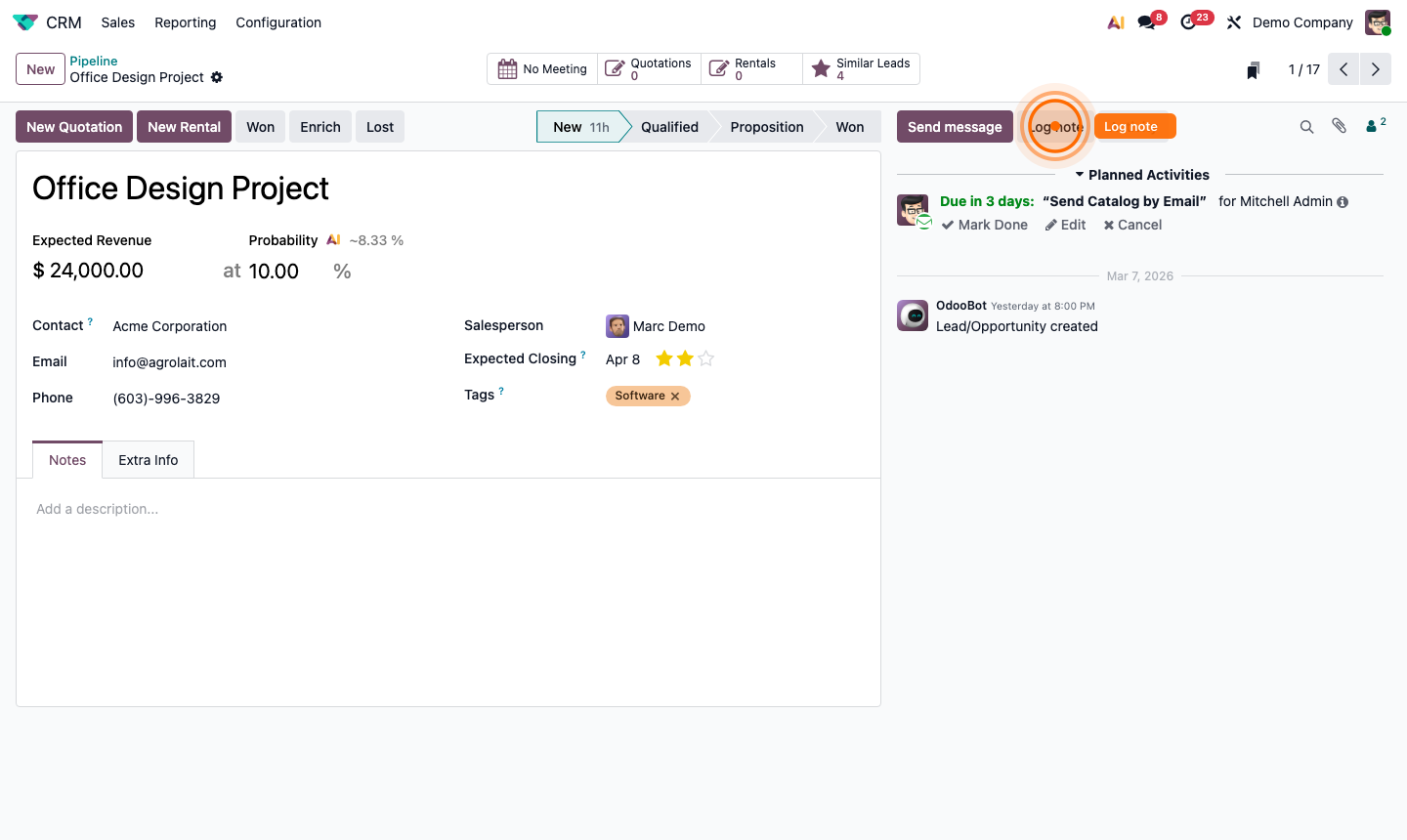Open the tools menu next to Demo Company
This screenshot has height=840, width=1407.
(1233, 21)
